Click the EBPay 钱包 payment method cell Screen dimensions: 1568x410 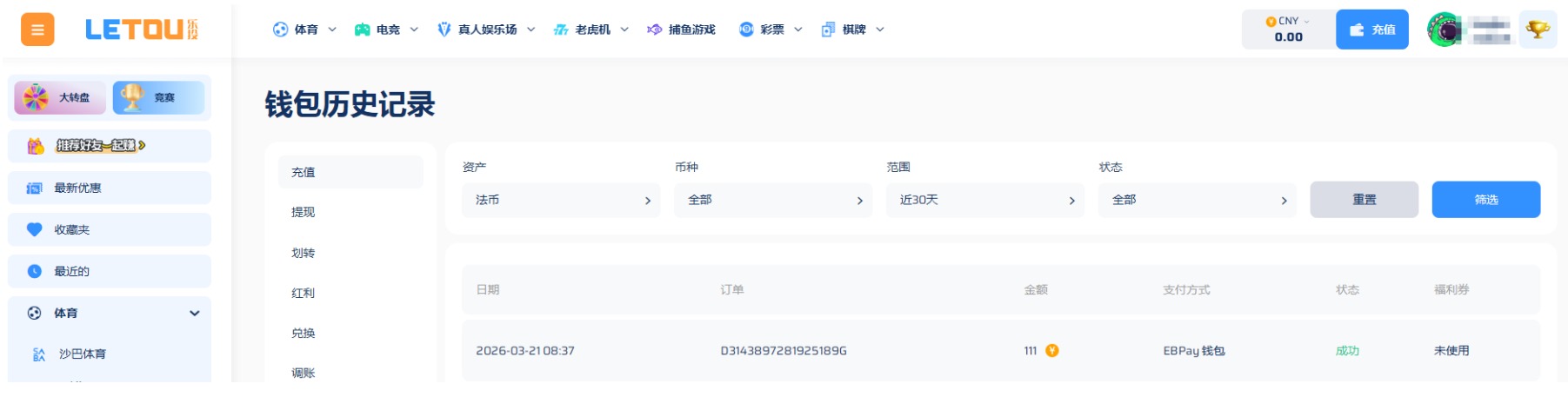[x=1194, y=351]
